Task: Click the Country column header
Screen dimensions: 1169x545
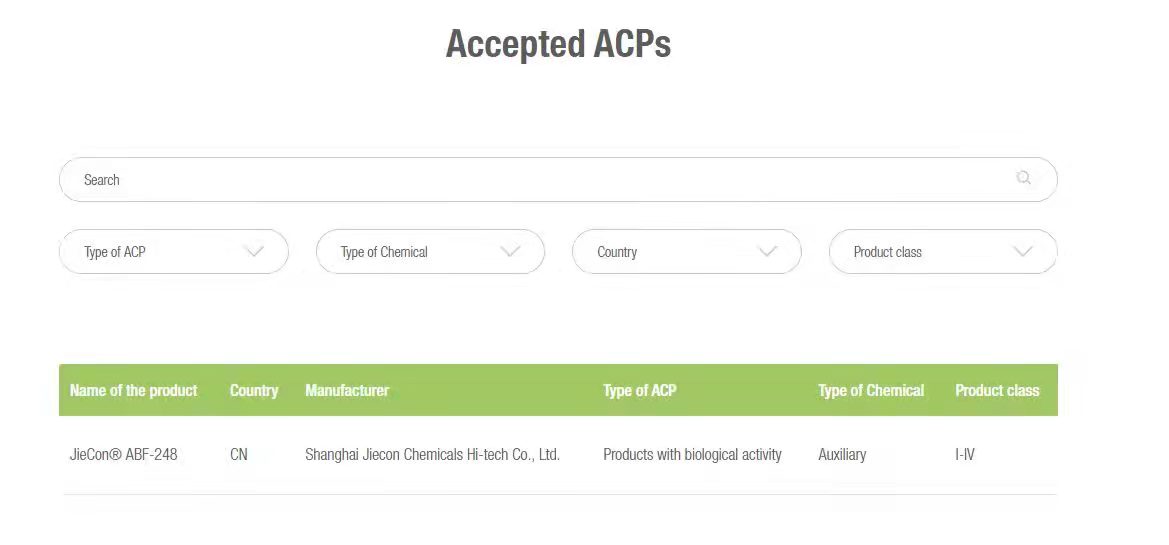Action: 254,390
